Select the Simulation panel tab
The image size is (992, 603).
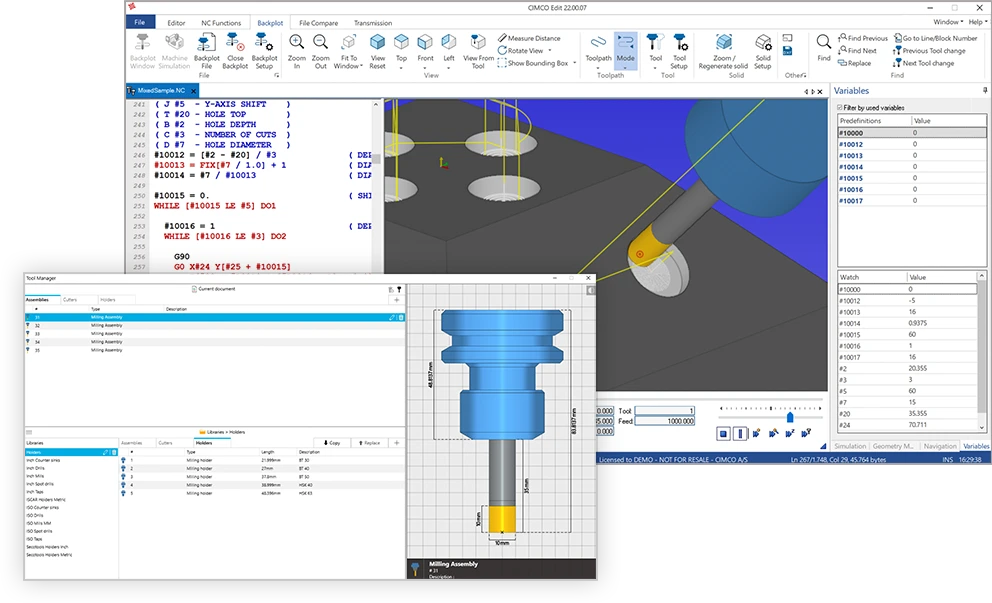tap(850, 446)
